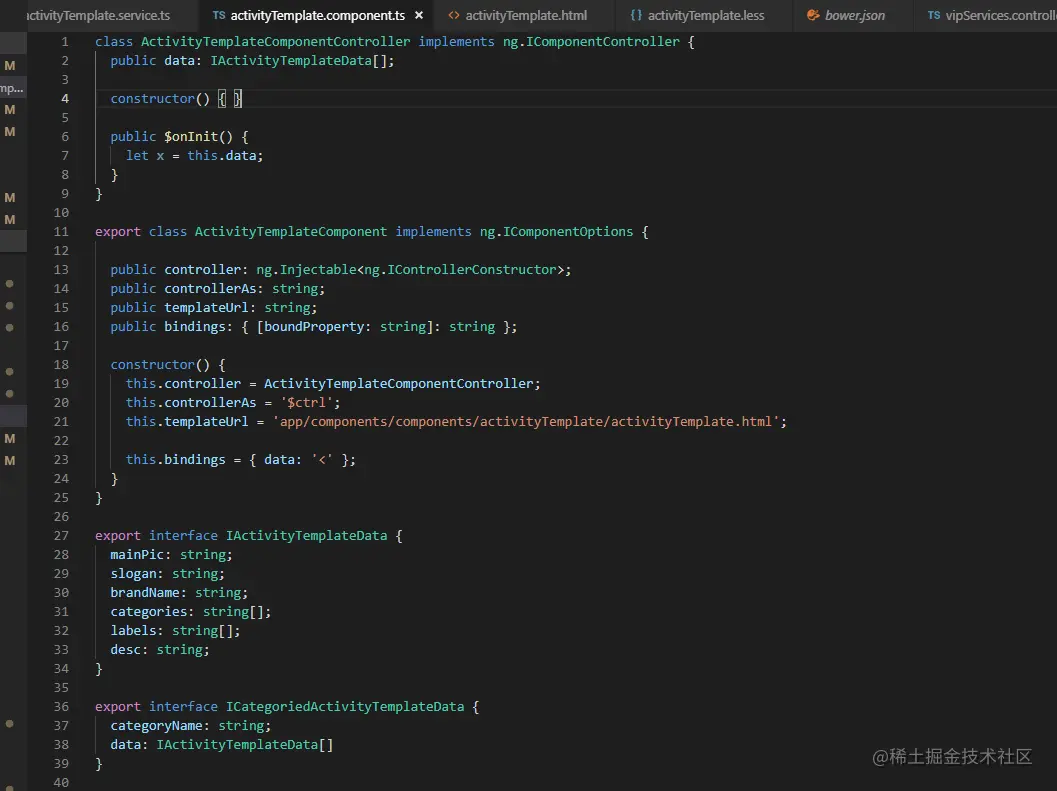This screenshot has height=791, width=1057.
Task: Click 'ng.IComponentOptions' on line 11
Action: (x=556, y=231)
